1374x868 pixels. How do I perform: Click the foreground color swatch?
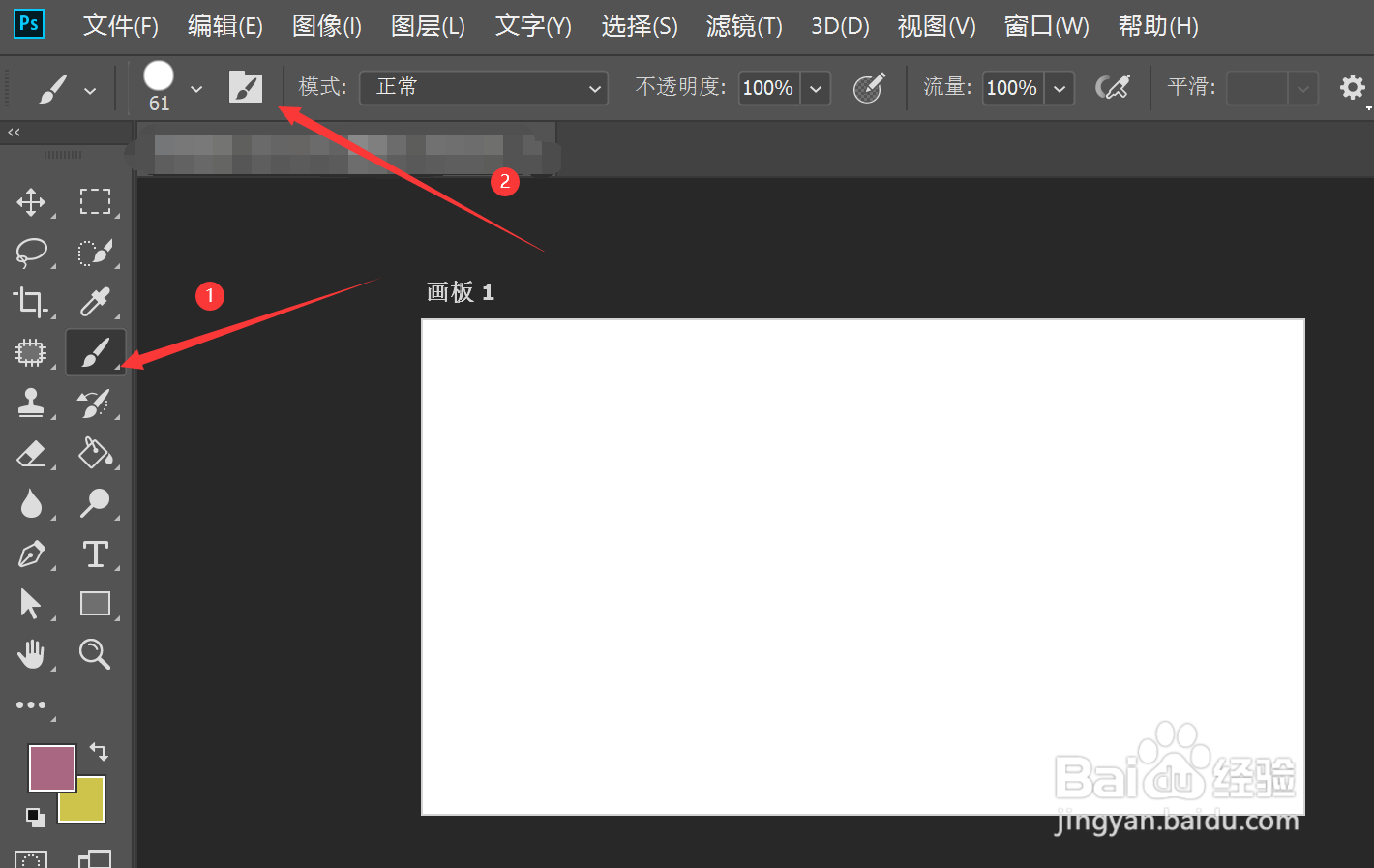[50, 767]
